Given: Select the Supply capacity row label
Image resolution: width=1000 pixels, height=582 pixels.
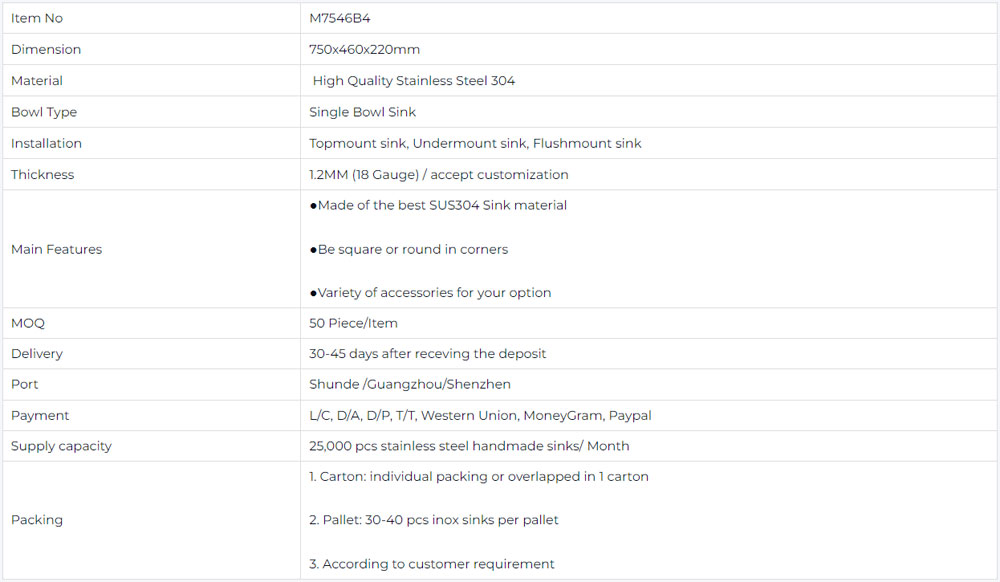Looking at the screenshot, I should coord(61,446).
